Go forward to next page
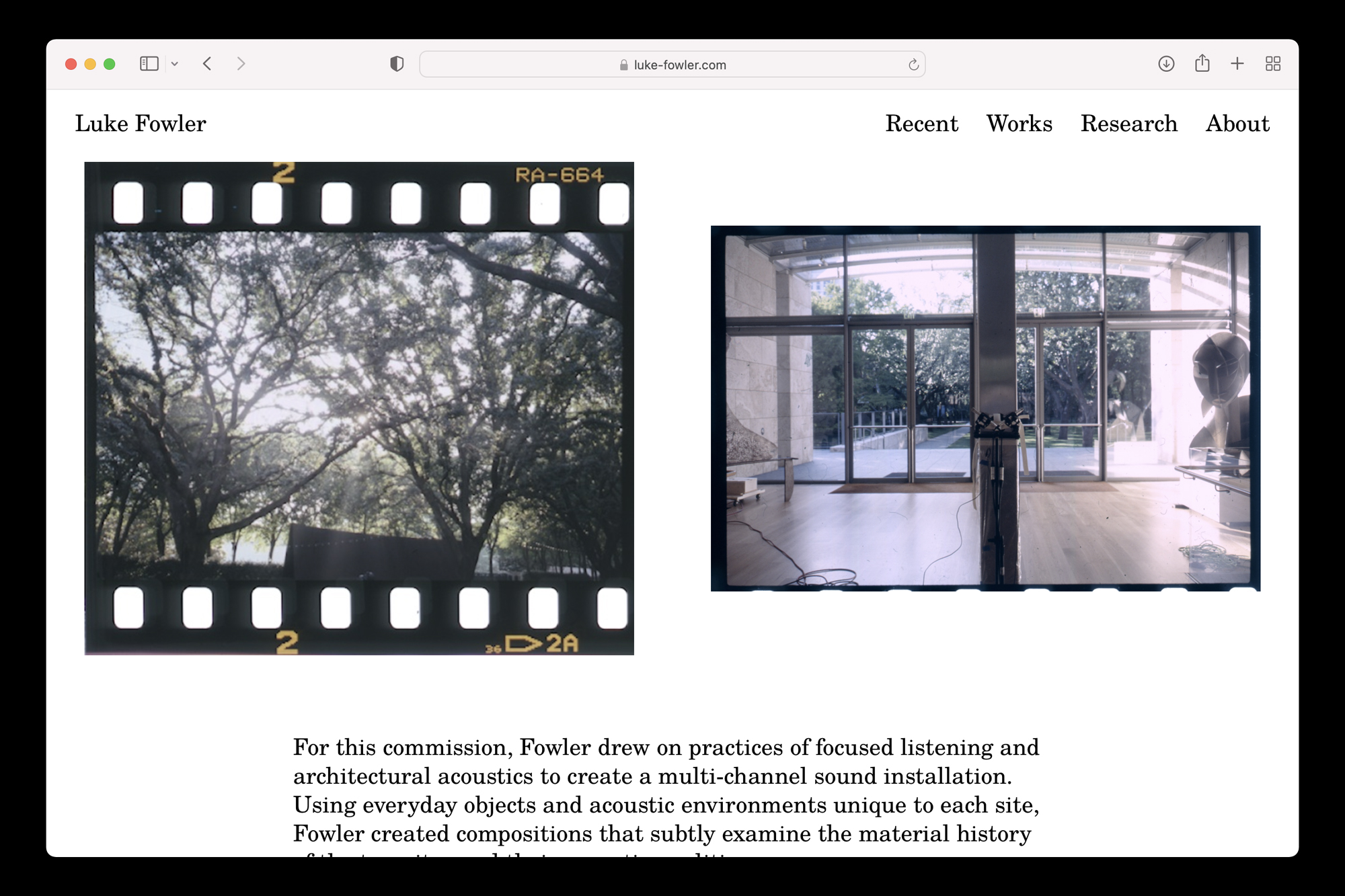The height and width of the screenshot is (896, 1345). pos(241,64)
